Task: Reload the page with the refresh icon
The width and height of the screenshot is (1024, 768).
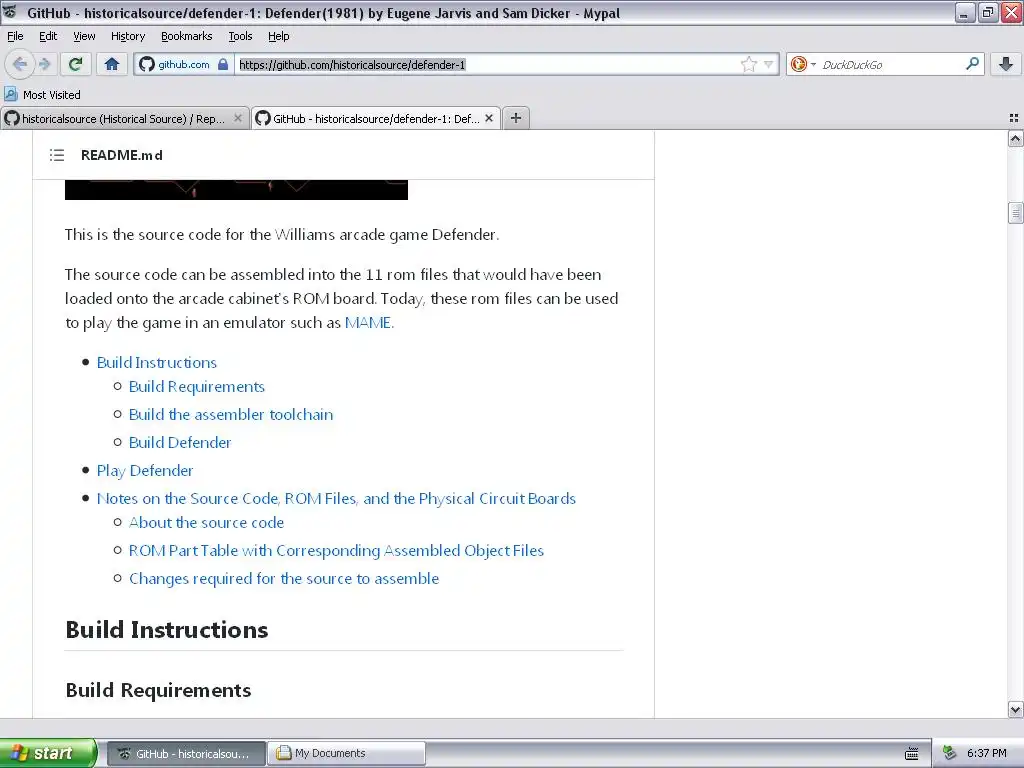Action: point(76,64)
